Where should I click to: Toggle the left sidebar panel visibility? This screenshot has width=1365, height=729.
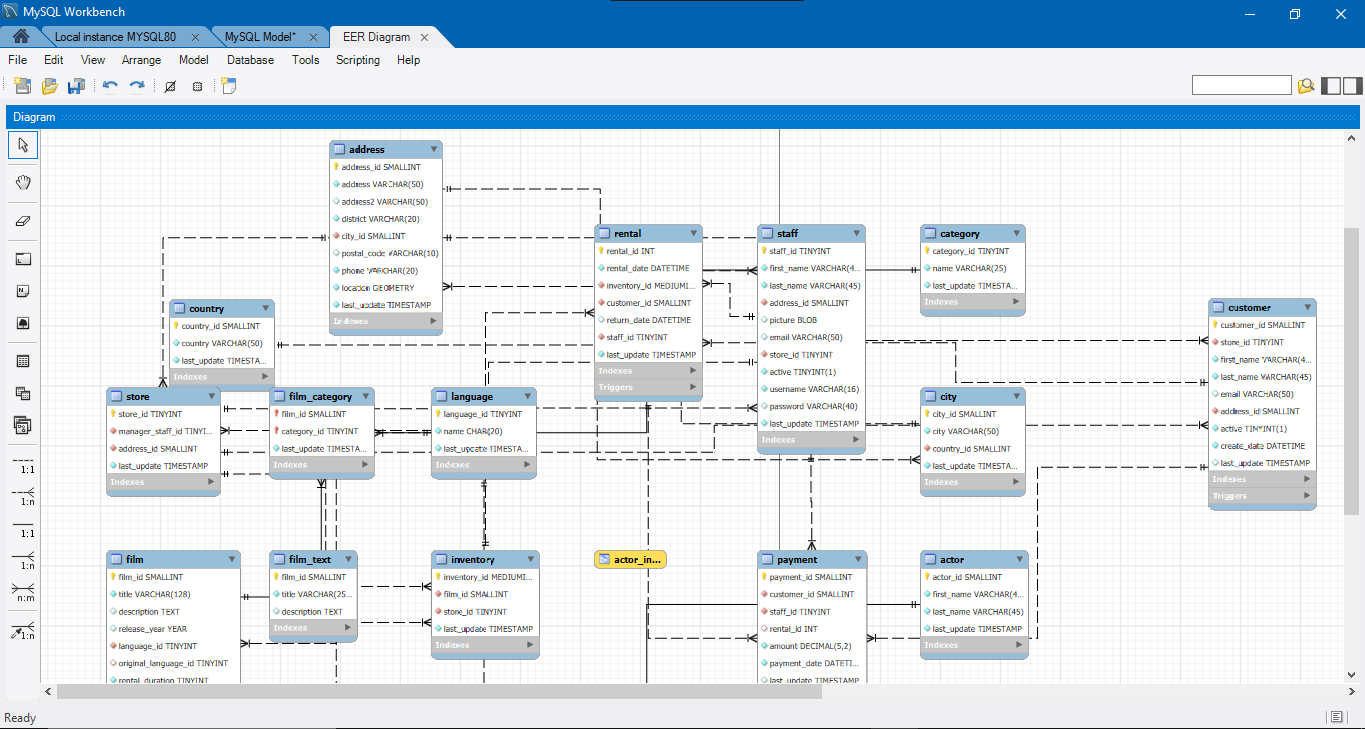tap(1331, 86)
